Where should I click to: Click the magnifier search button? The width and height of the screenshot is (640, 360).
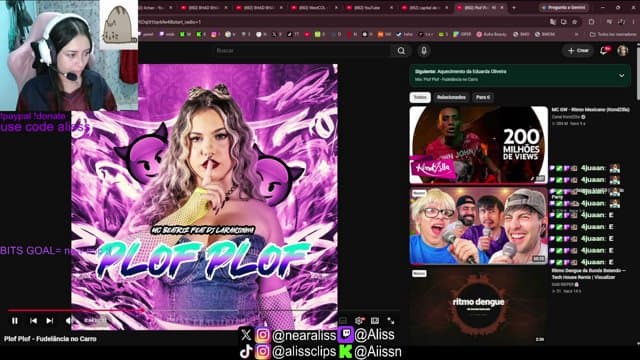click(401, 51)
